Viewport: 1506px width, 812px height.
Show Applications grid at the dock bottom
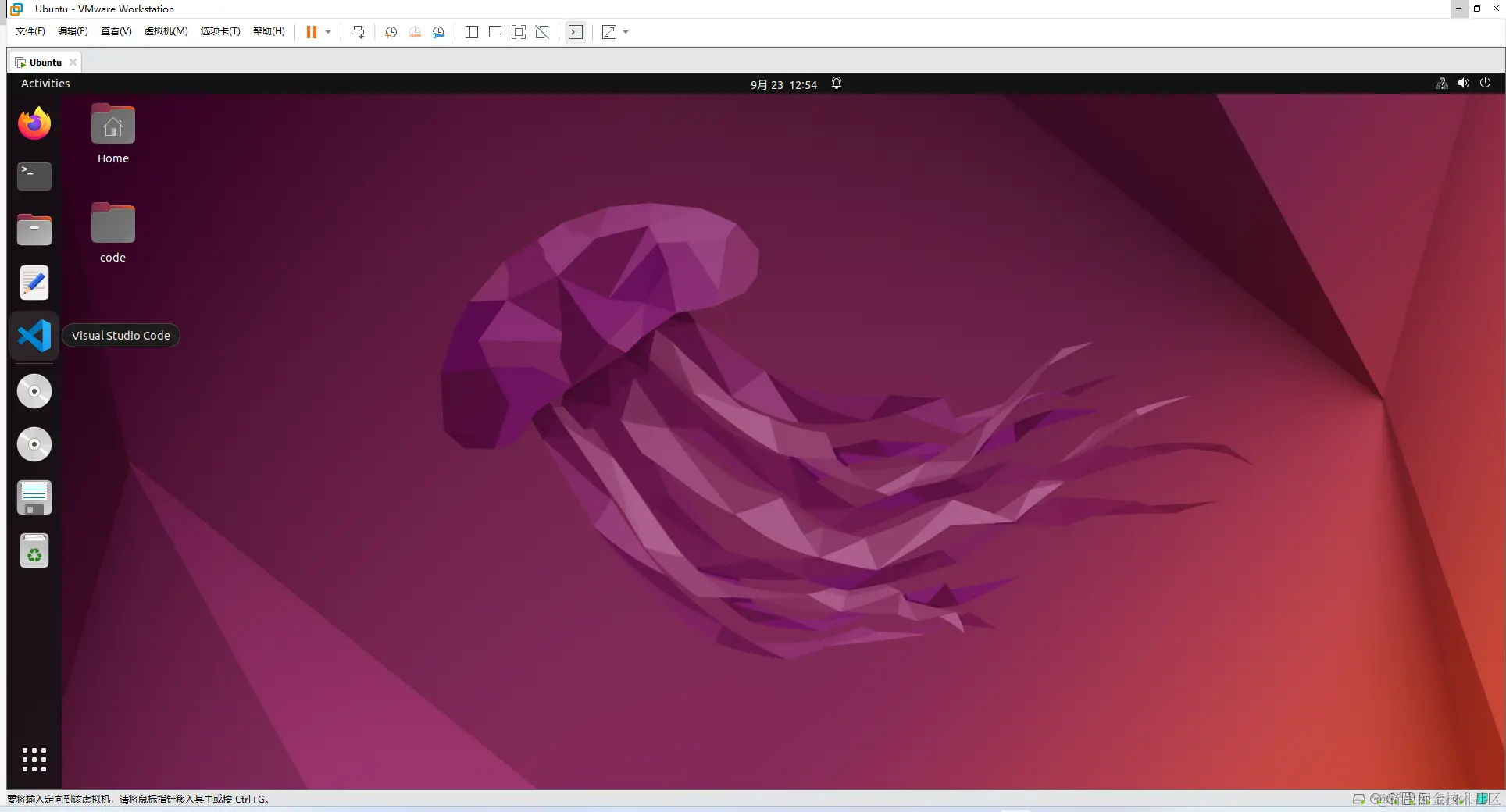(34, 760)
